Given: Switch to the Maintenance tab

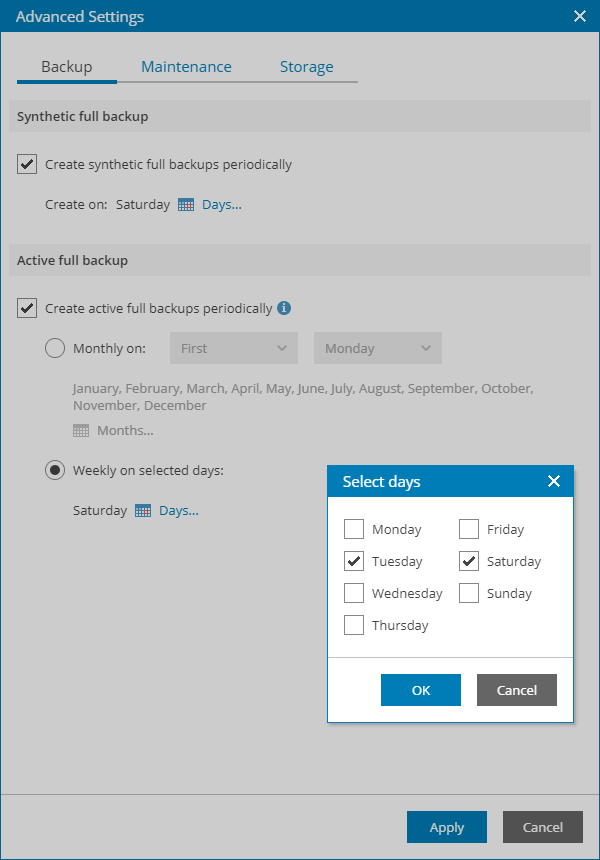Looking at the screenshot, I should click(186, 67).
